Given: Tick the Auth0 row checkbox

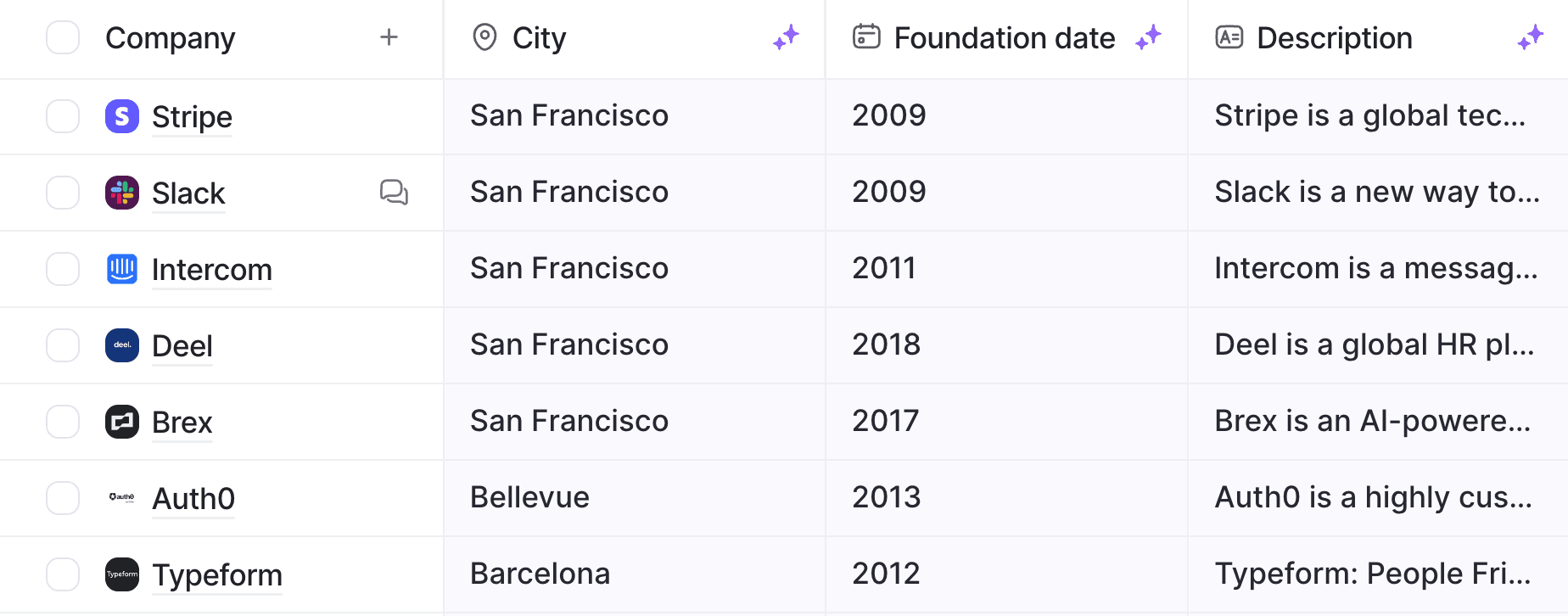Looking at the screenshot, I should [63, 498].
